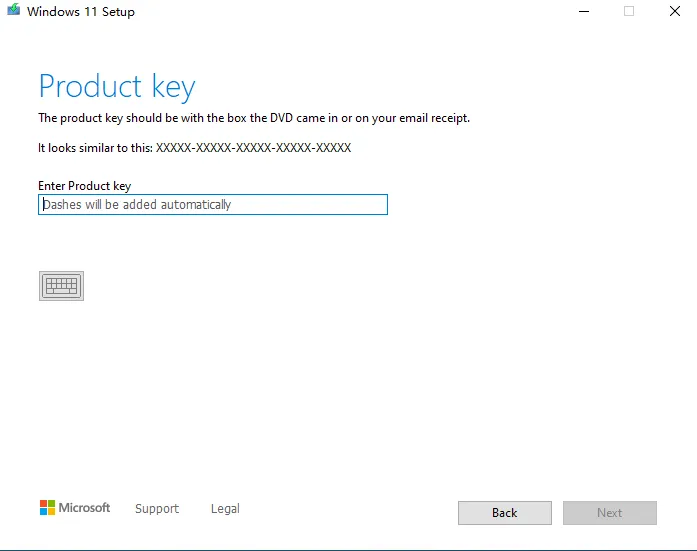Viewport: 697px width, 551px height.
Task: Click the Enter Product key label
Action: [x=84, y=186]
